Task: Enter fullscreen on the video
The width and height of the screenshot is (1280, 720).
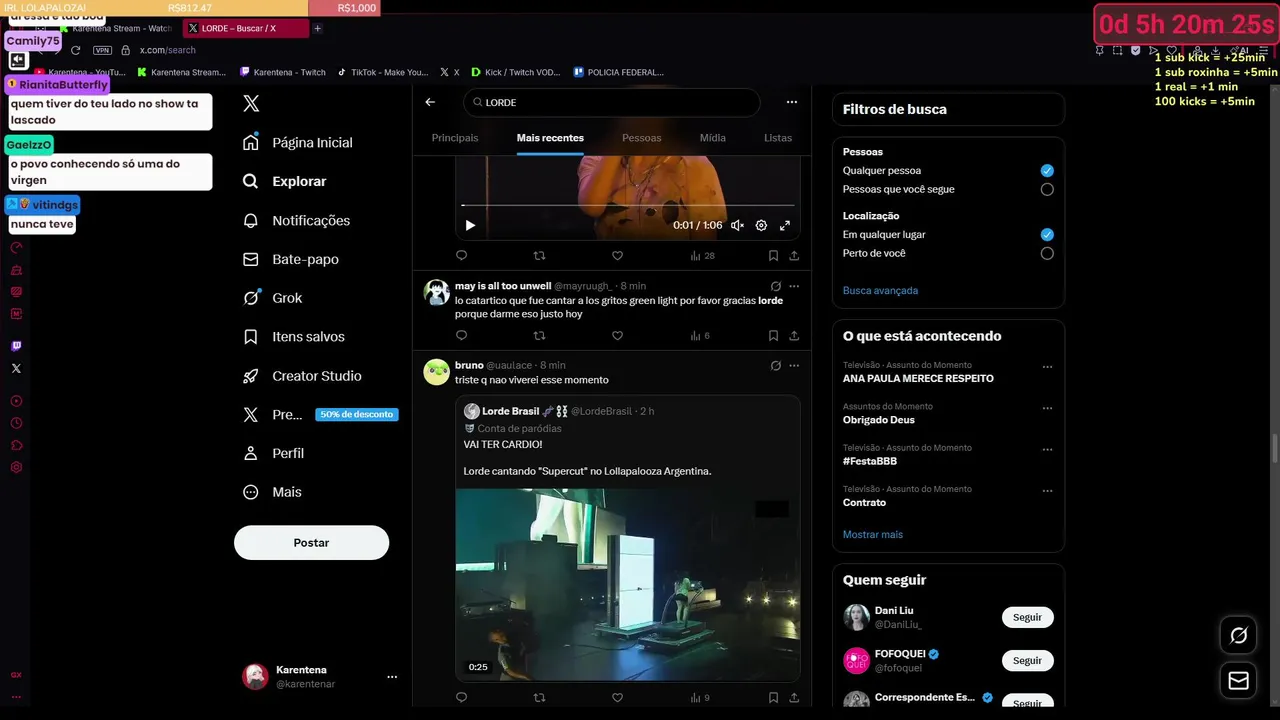Action: tap(785, 225)
